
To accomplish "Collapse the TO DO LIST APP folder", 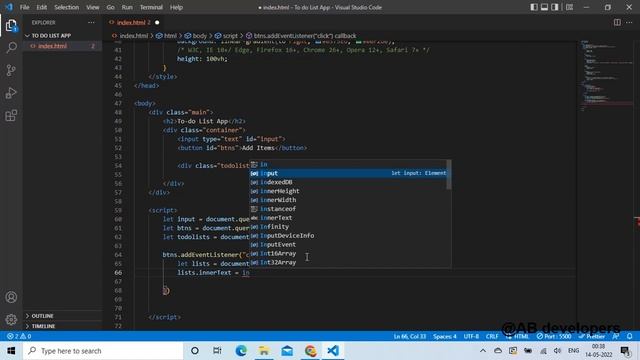I will 51,36.
